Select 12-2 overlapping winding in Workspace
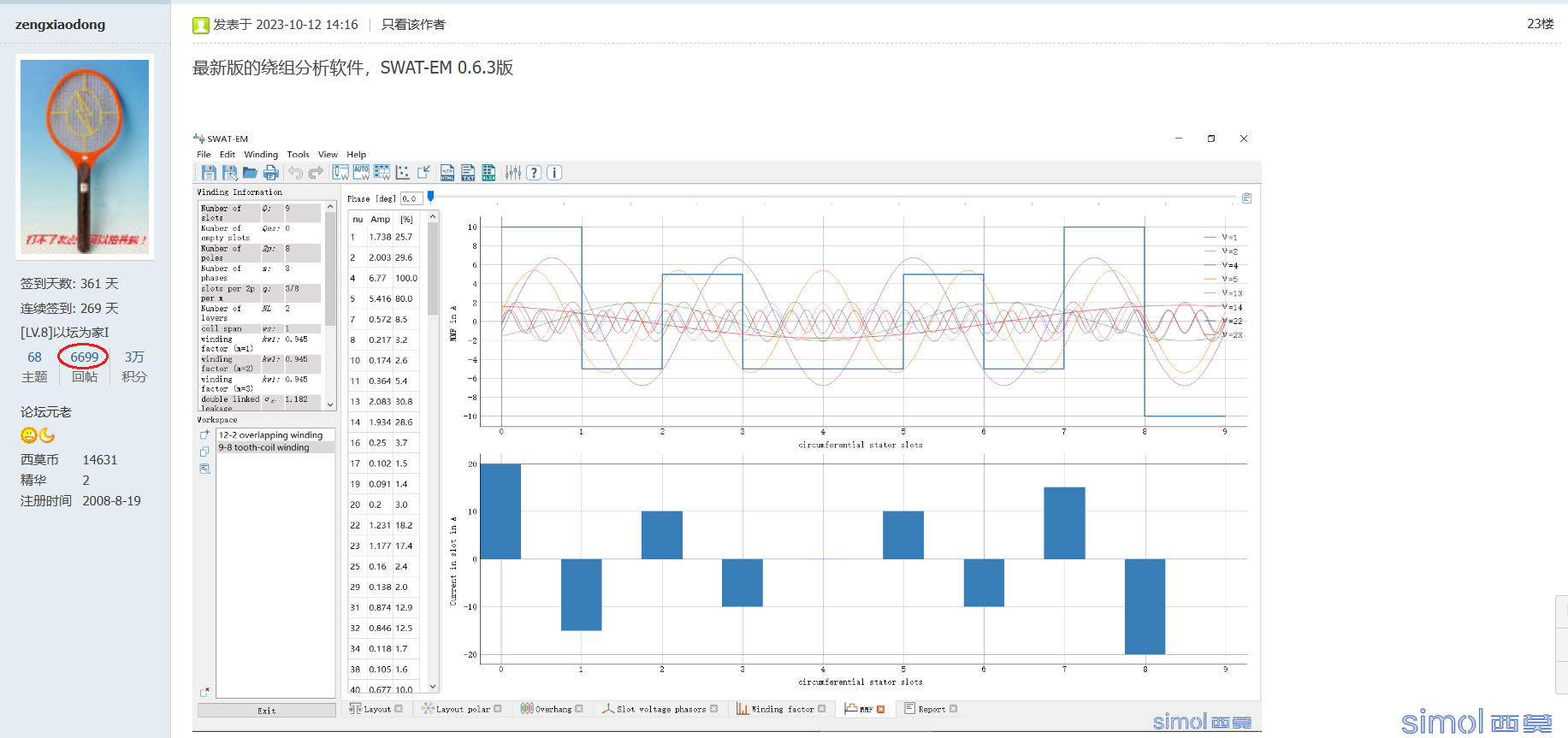1568x738 pixels. 275,435
